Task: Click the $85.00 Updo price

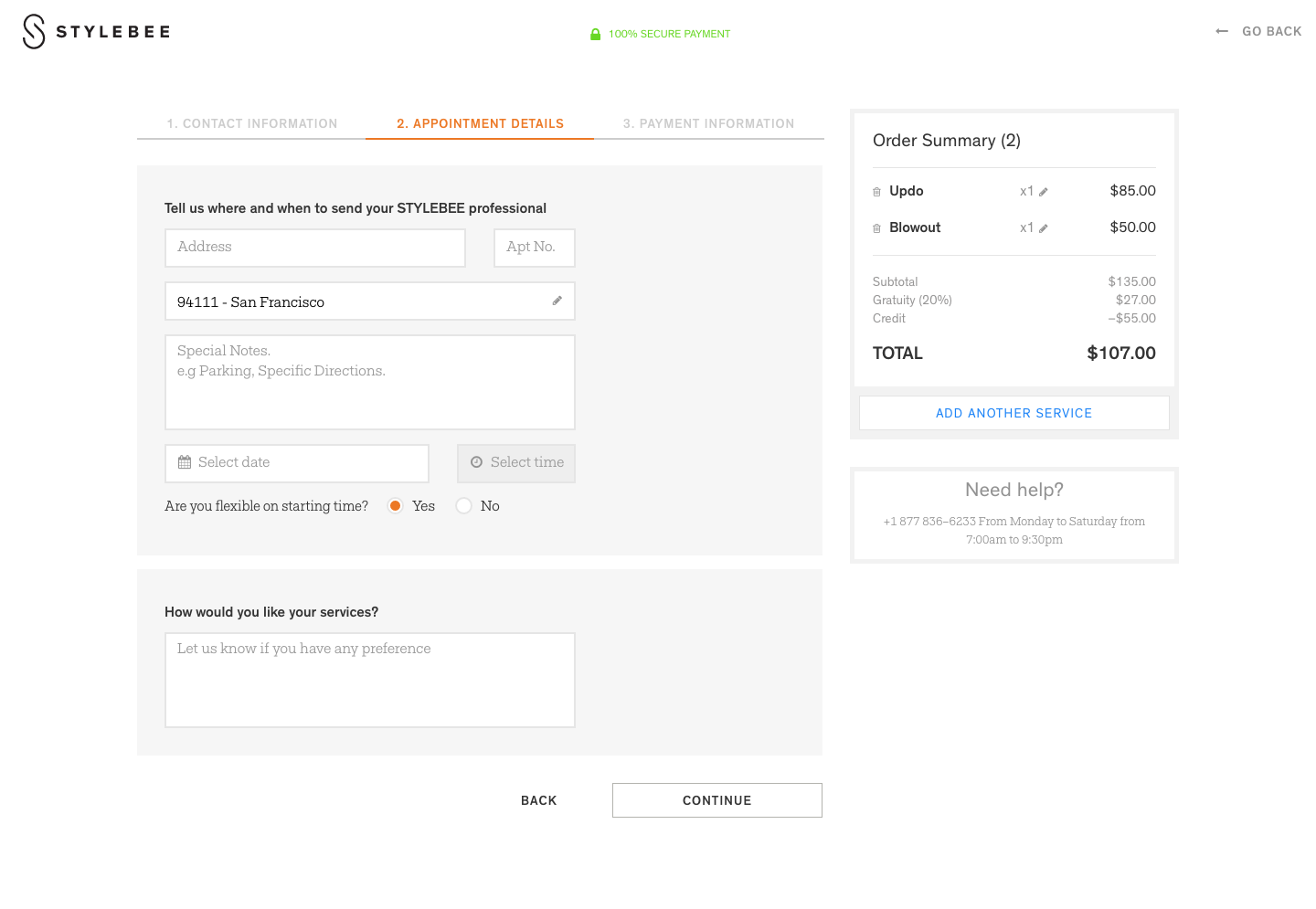Action: (1133, 191)
